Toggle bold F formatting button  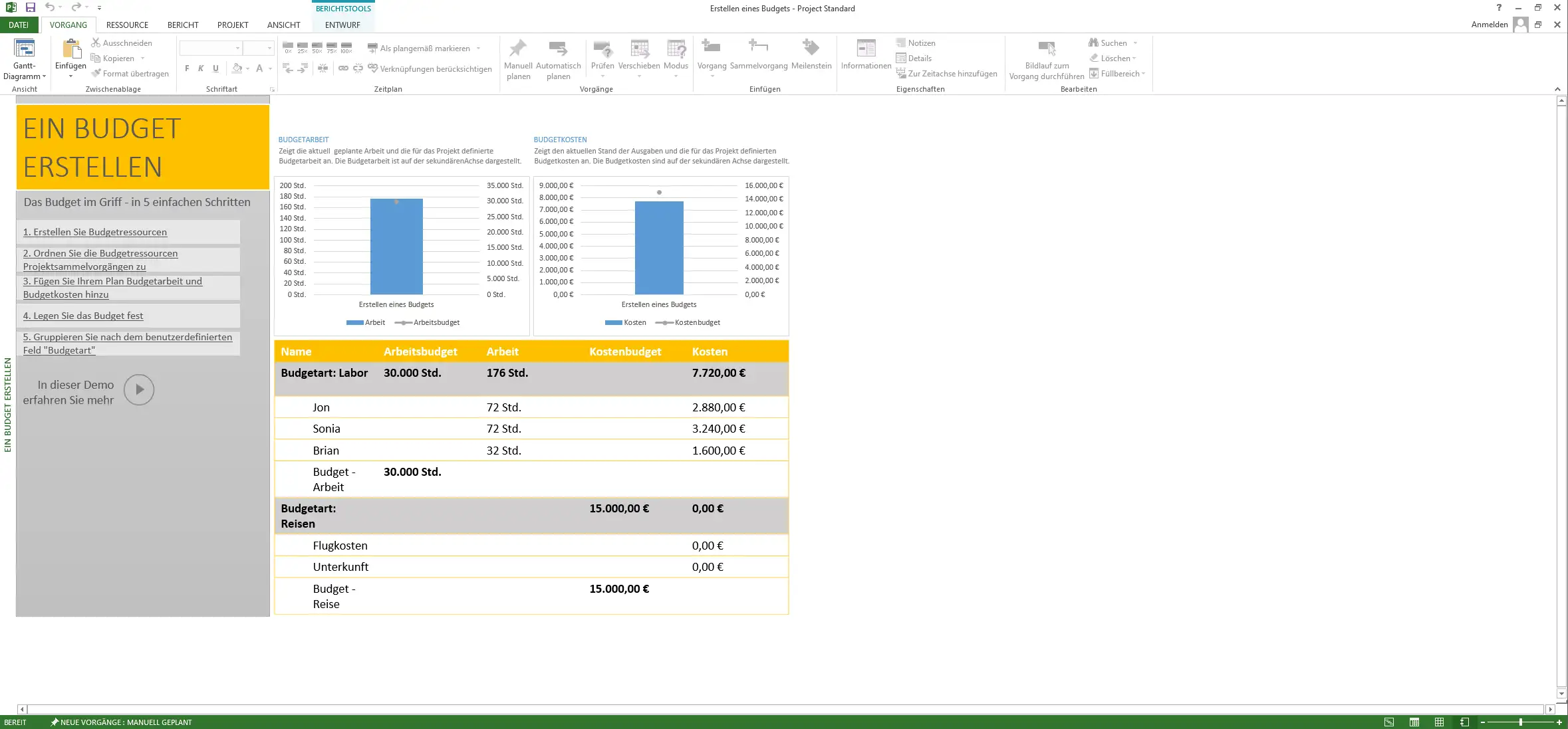pyautogui.click(x=187, y=68)
